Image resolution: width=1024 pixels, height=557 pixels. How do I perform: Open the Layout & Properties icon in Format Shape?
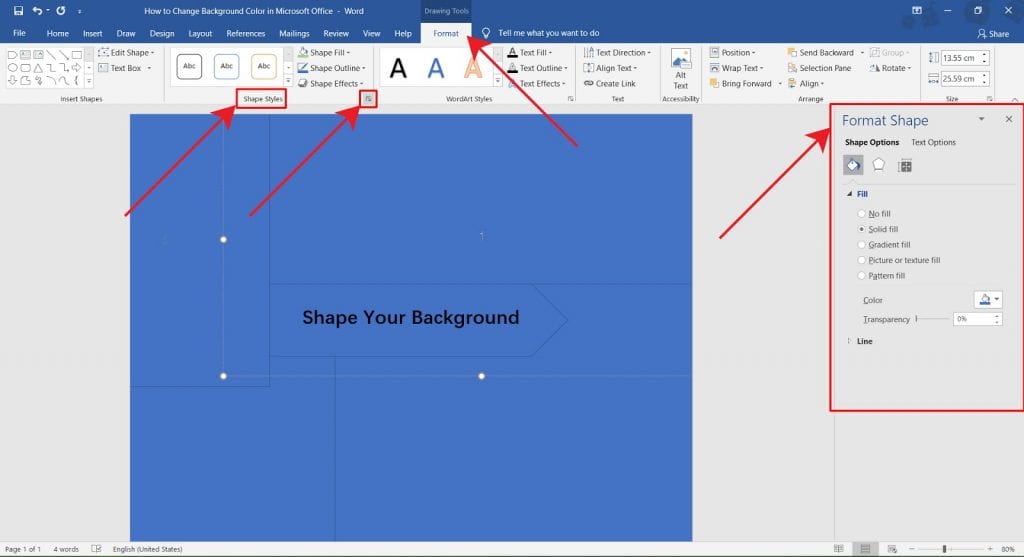(x=904, y=166)
